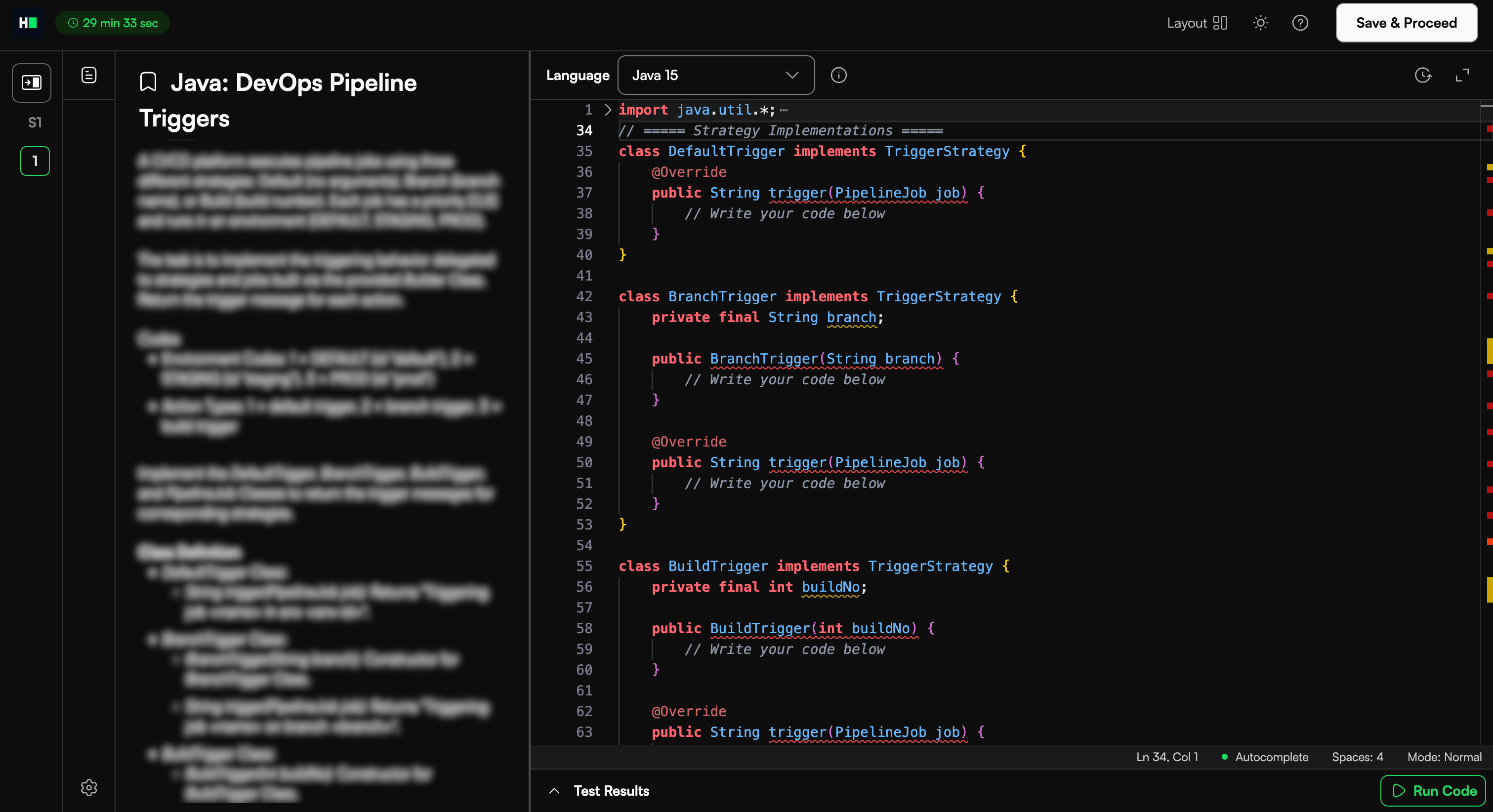Open code history restore icon
Screen dimensions: 1493x812
point(1423,76)
